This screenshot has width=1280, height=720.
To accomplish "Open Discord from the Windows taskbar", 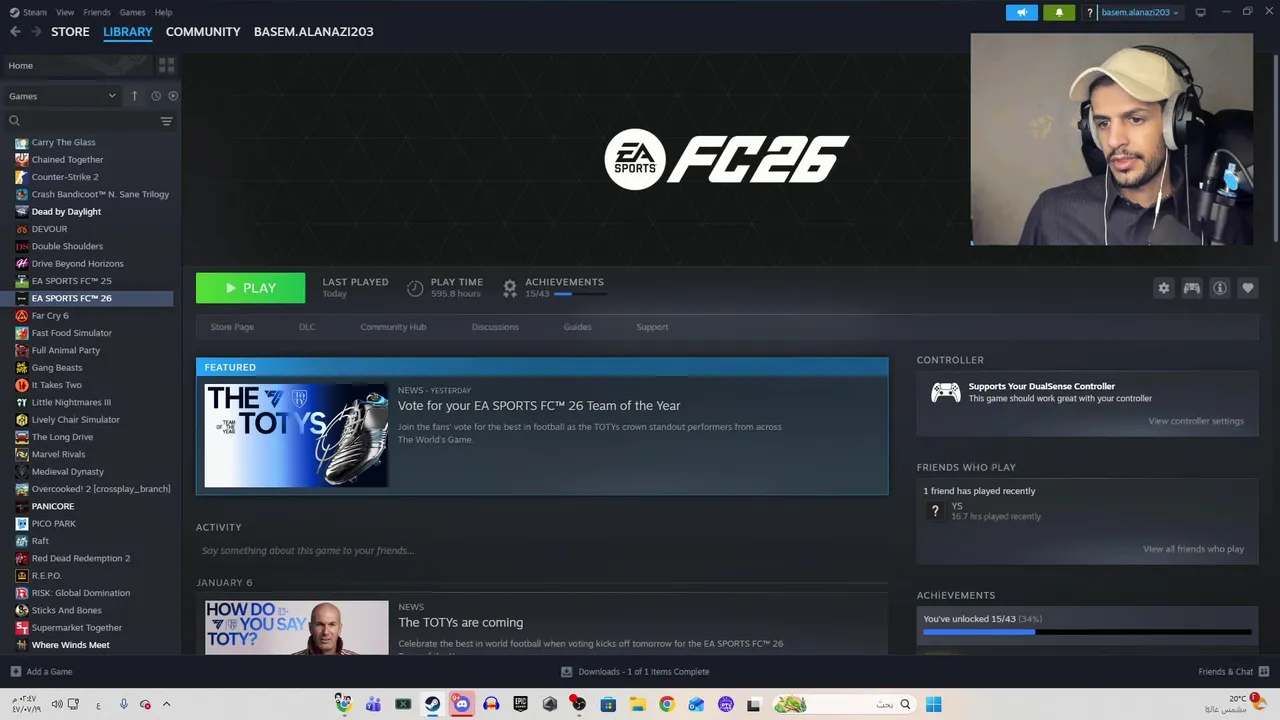I will tap(461, 704).
